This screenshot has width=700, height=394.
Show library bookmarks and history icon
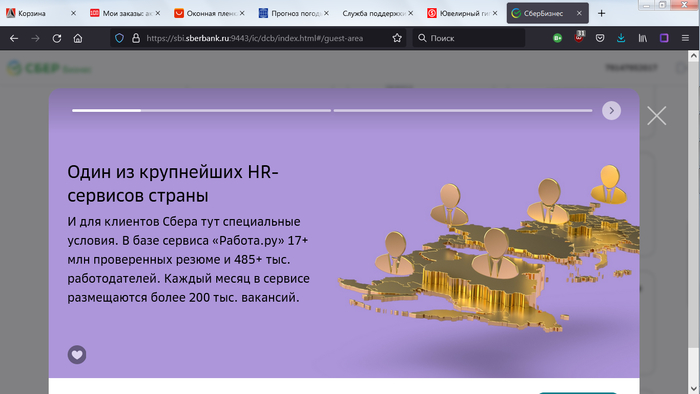pyautogui.click(x=642, y=38)
